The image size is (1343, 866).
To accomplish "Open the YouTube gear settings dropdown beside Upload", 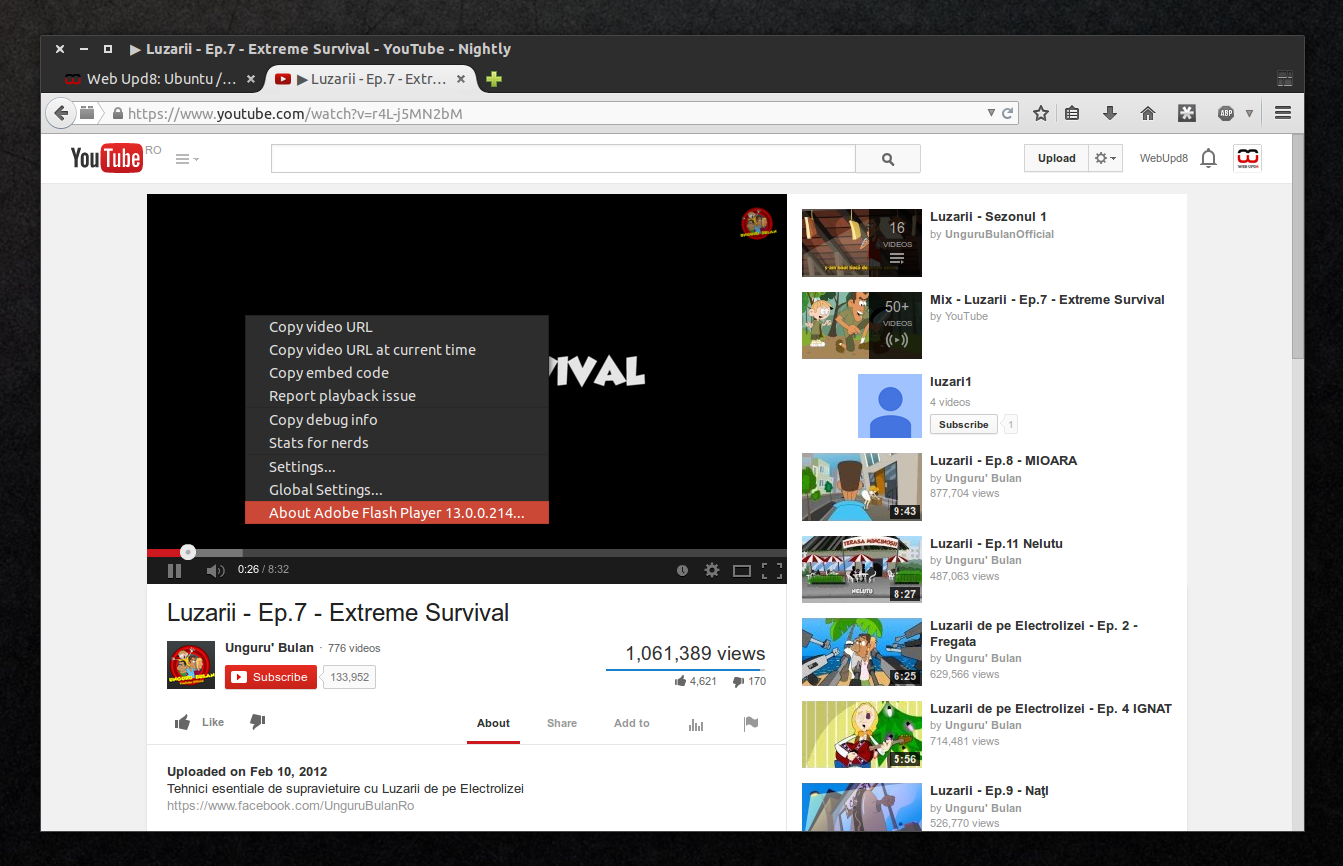I will pyautogui.click(x=1105, y=159).
